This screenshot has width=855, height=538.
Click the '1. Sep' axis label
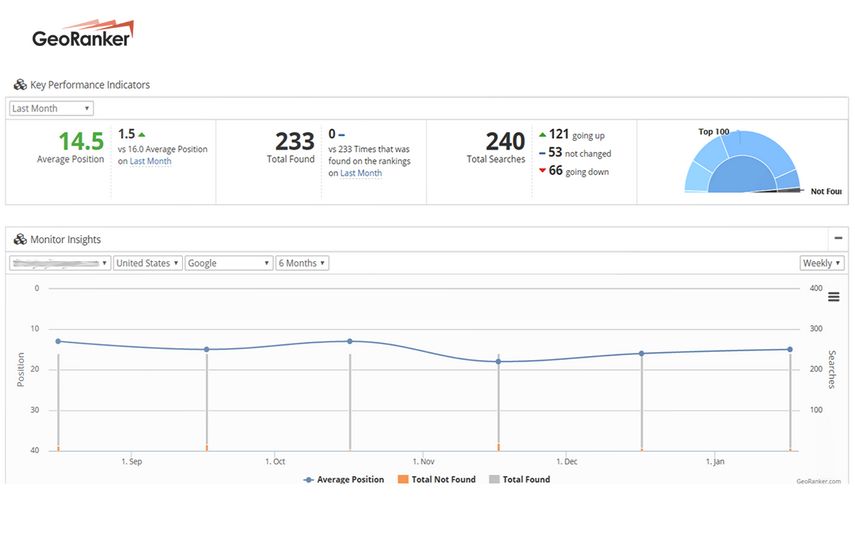pyautogui.click(x=131, y=462)
